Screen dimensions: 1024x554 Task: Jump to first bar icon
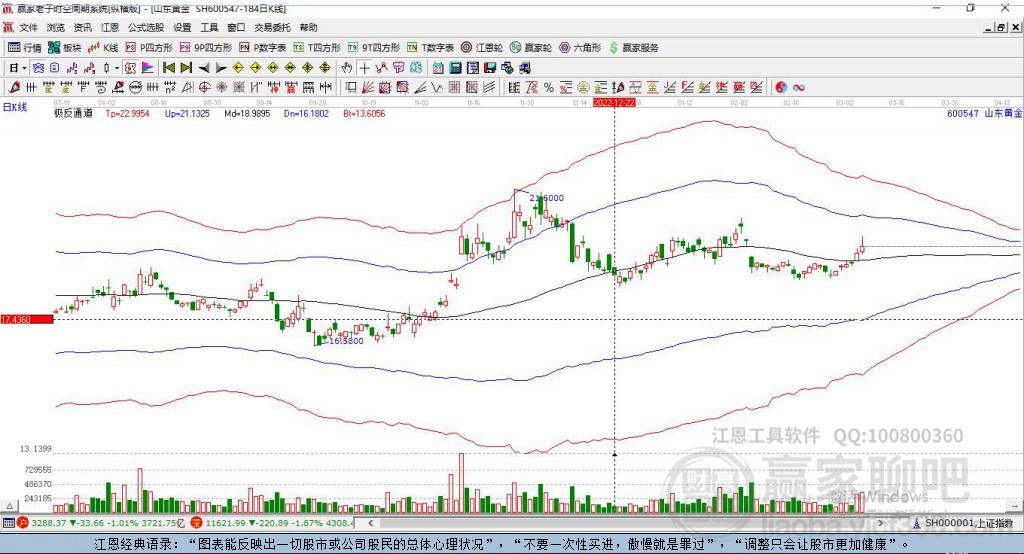(168, 68)
